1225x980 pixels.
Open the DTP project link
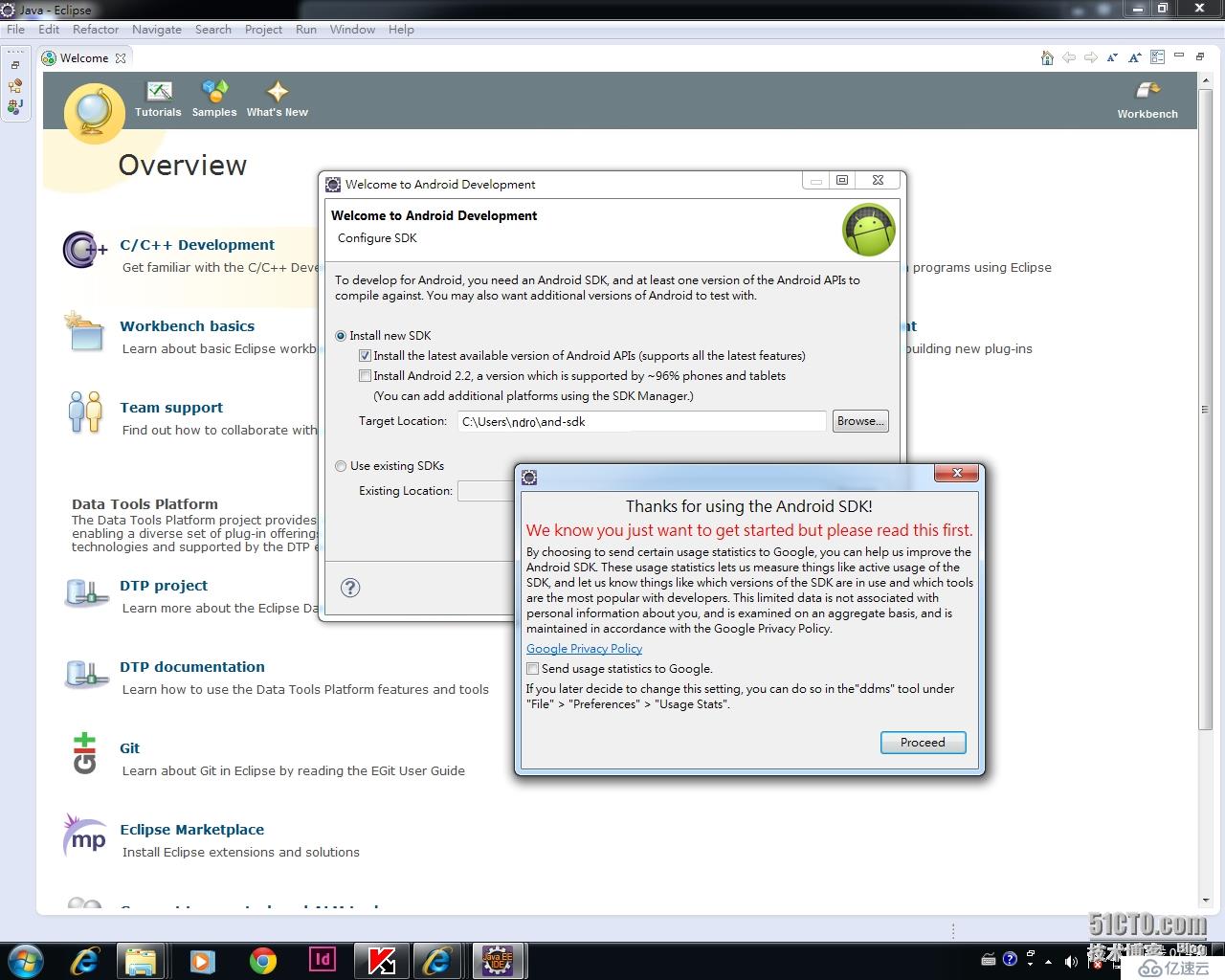pyautogui.click(x=164, y=586)
